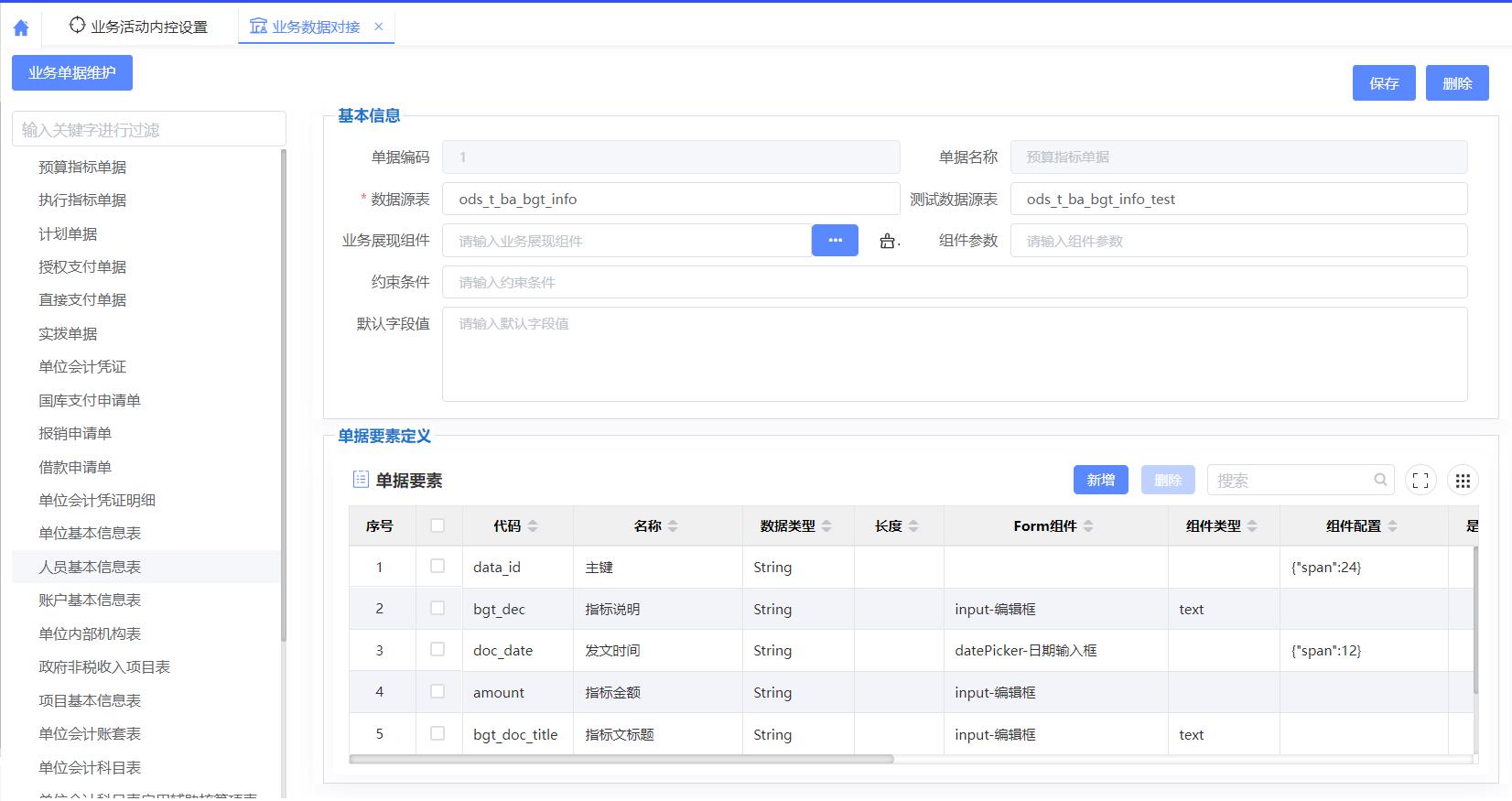The height and width of the screenshot is (801, 1512).
Task: Select the 业务数据对接 tab
Action: [316, 27]
